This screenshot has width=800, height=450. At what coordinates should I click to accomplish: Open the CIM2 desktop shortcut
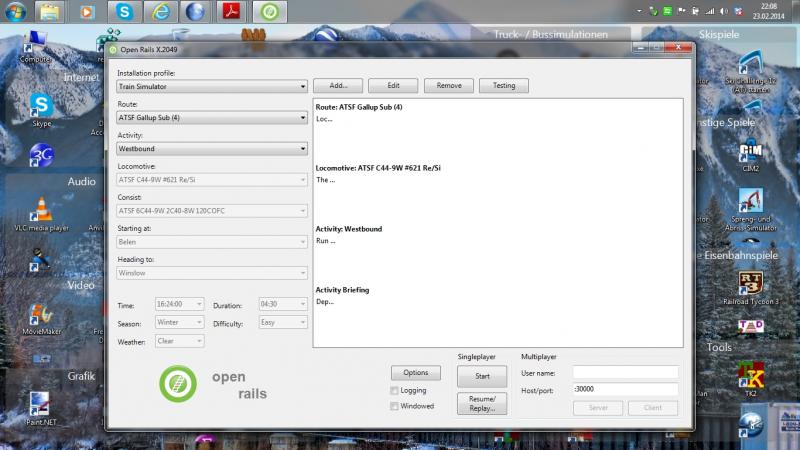pos(751,156)
